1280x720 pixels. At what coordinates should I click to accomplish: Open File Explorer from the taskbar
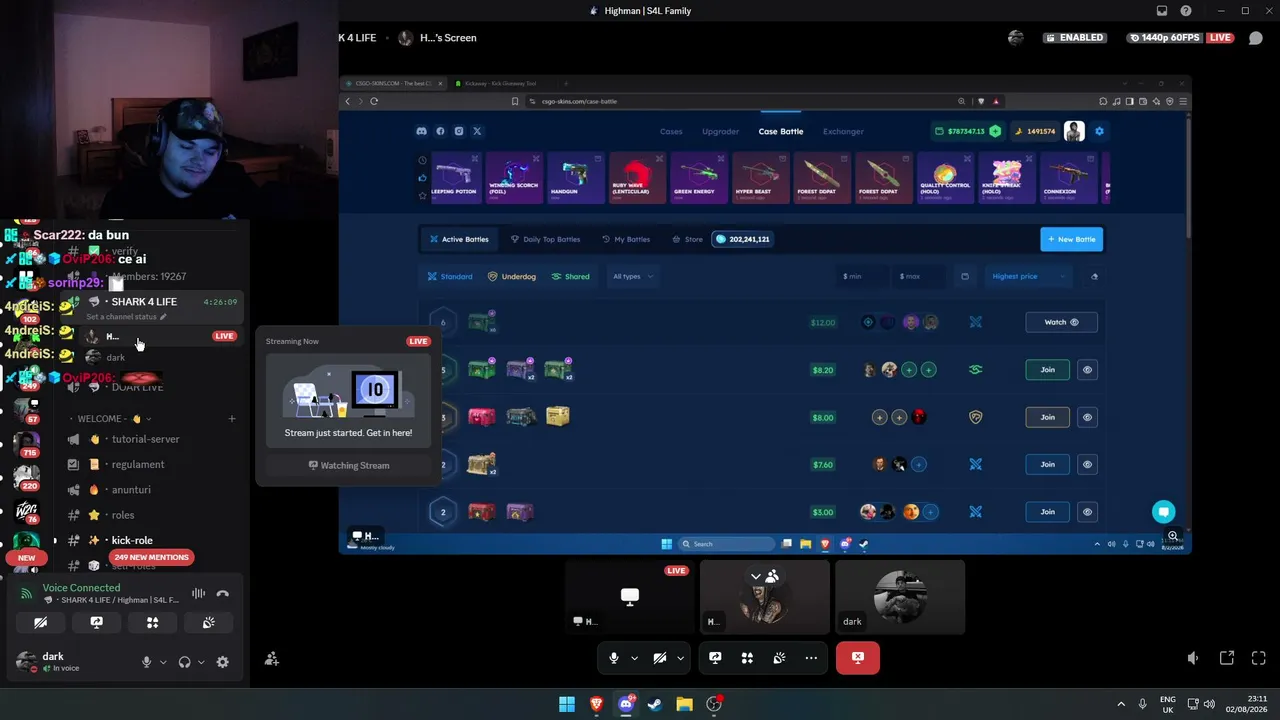(x=684, y=704)
